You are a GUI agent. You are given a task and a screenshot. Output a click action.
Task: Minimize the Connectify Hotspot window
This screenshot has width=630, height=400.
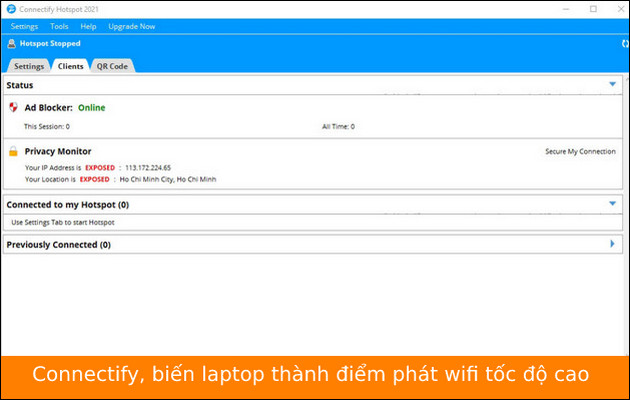click(566, 9)
